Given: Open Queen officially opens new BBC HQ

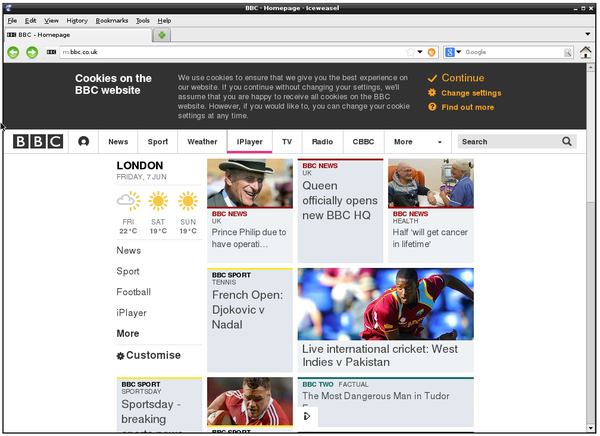Looking at the screenshot, I should (340, 201).
